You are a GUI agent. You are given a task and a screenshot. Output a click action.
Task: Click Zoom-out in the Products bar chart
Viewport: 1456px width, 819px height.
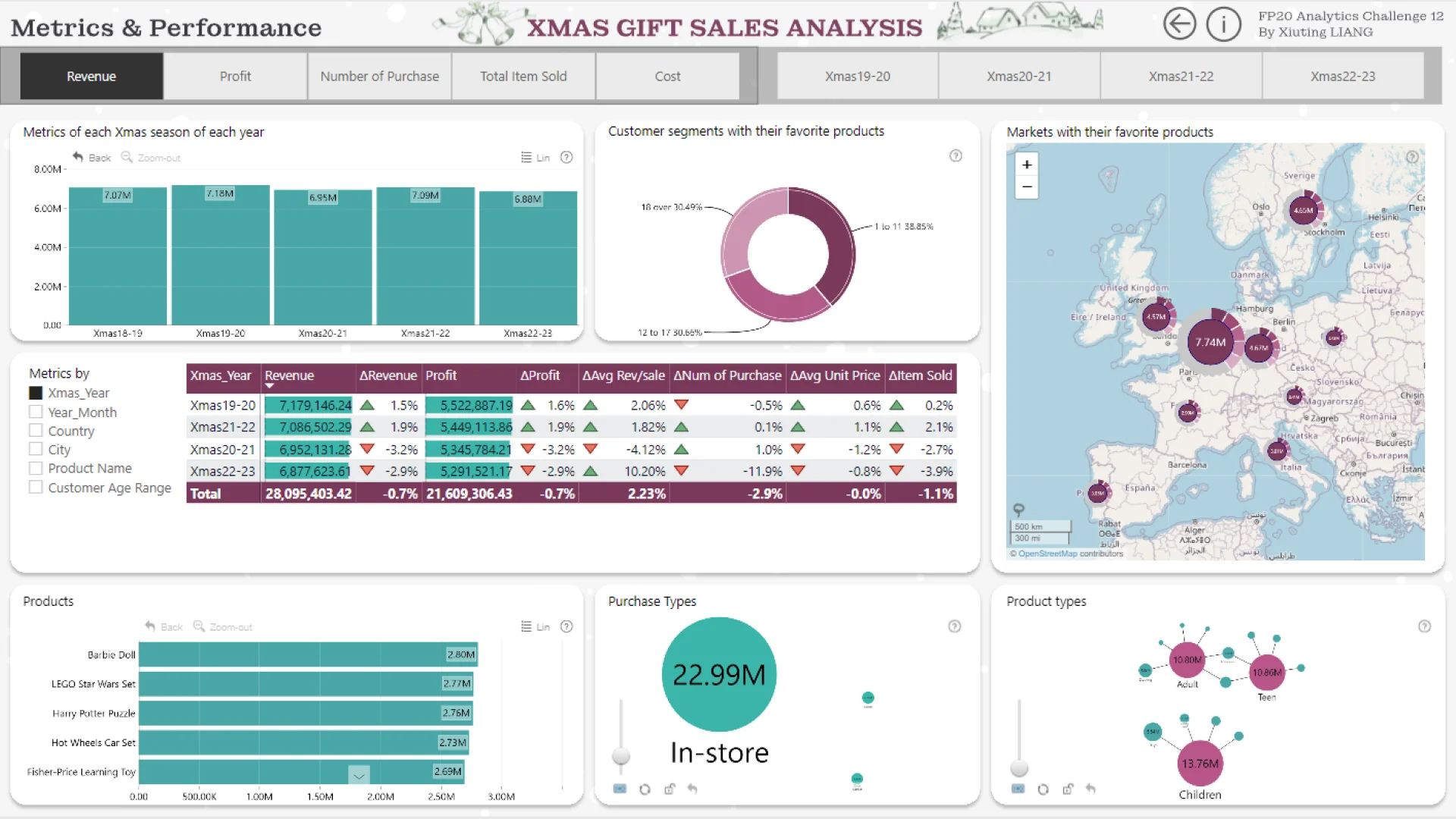click(223, 626)
